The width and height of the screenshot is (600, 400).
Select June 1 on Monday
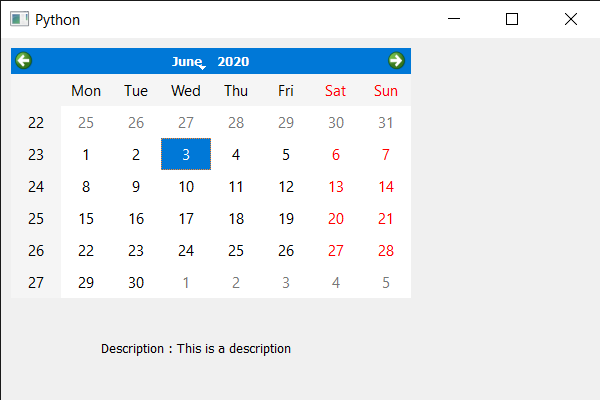pos(86,155)
